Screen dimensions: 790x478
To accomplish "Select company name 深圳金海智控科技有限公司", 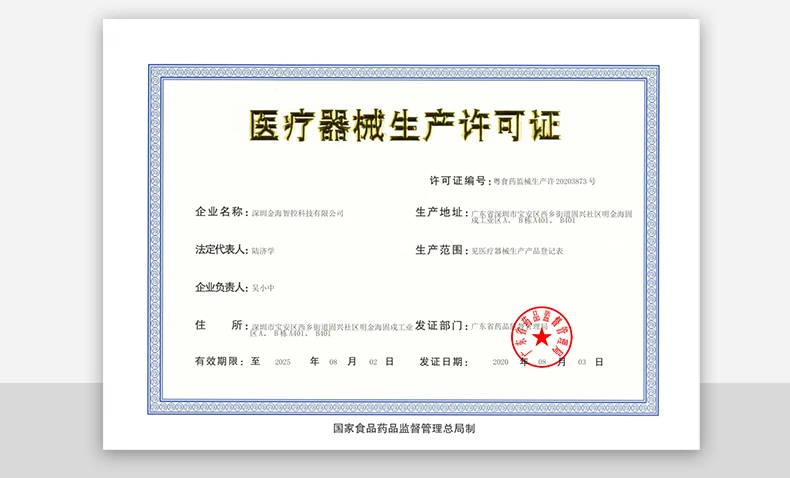I will 298,214.
